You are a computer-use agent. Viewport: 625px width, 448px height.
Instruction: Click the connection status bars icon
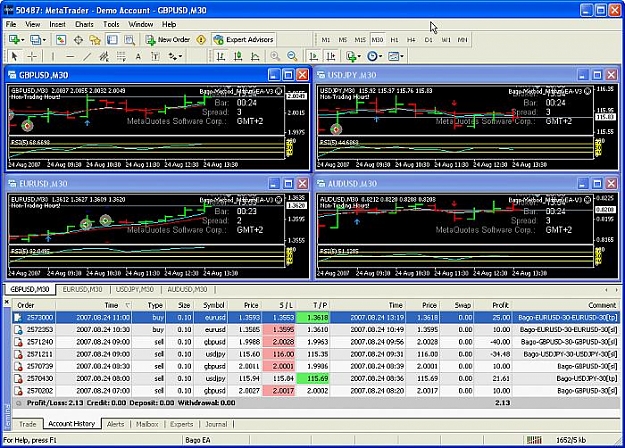click(534, 440)
